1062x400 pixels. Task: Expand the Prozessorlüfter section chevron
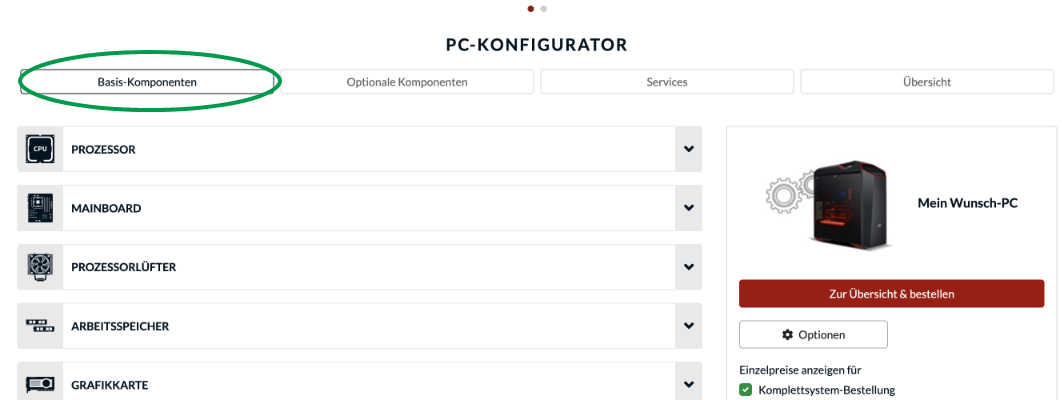pos(689,267)
